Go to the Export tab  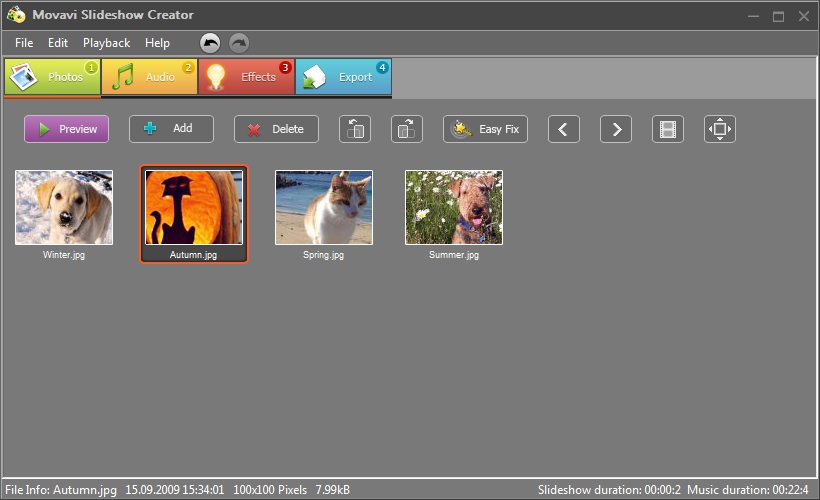click(x=343, y=77)
